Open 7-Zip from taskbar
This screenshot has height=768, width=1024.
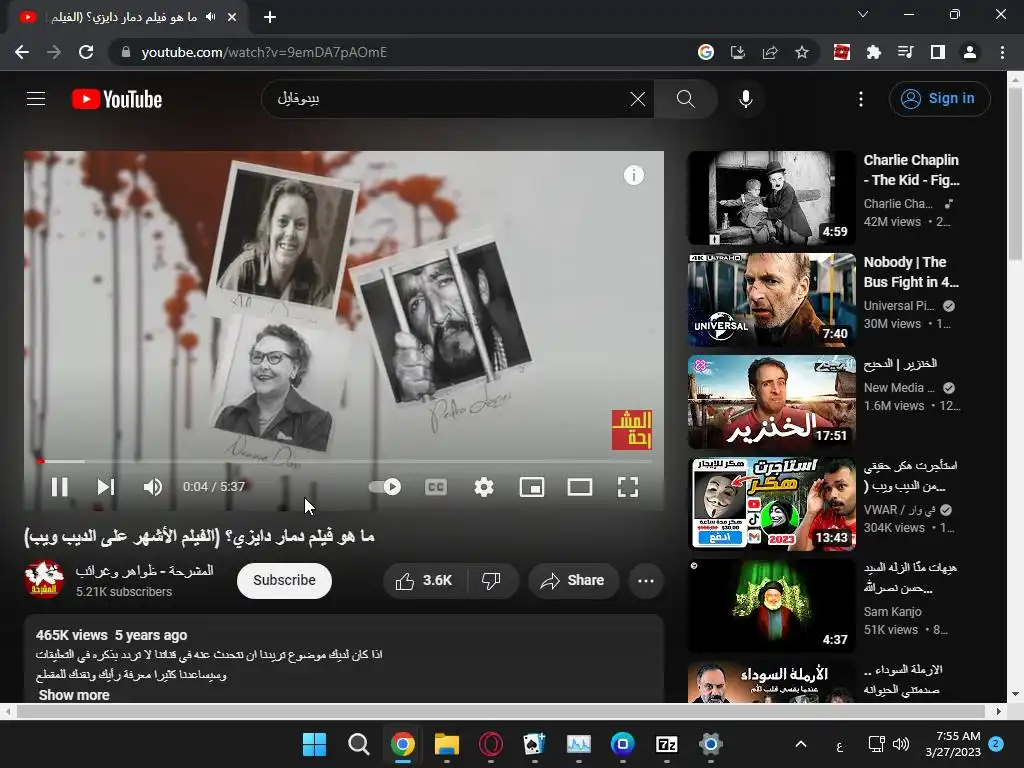(x=667, y=744)
